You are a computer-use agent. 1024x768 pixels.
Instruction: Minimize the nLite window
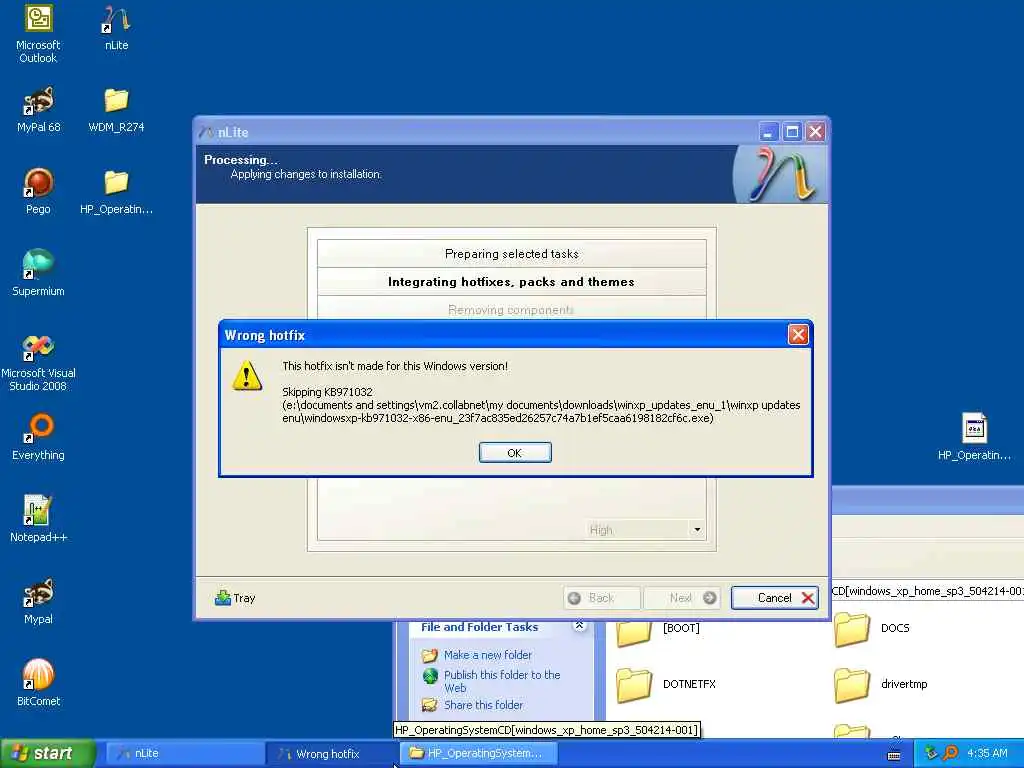[x=769, y=132]
